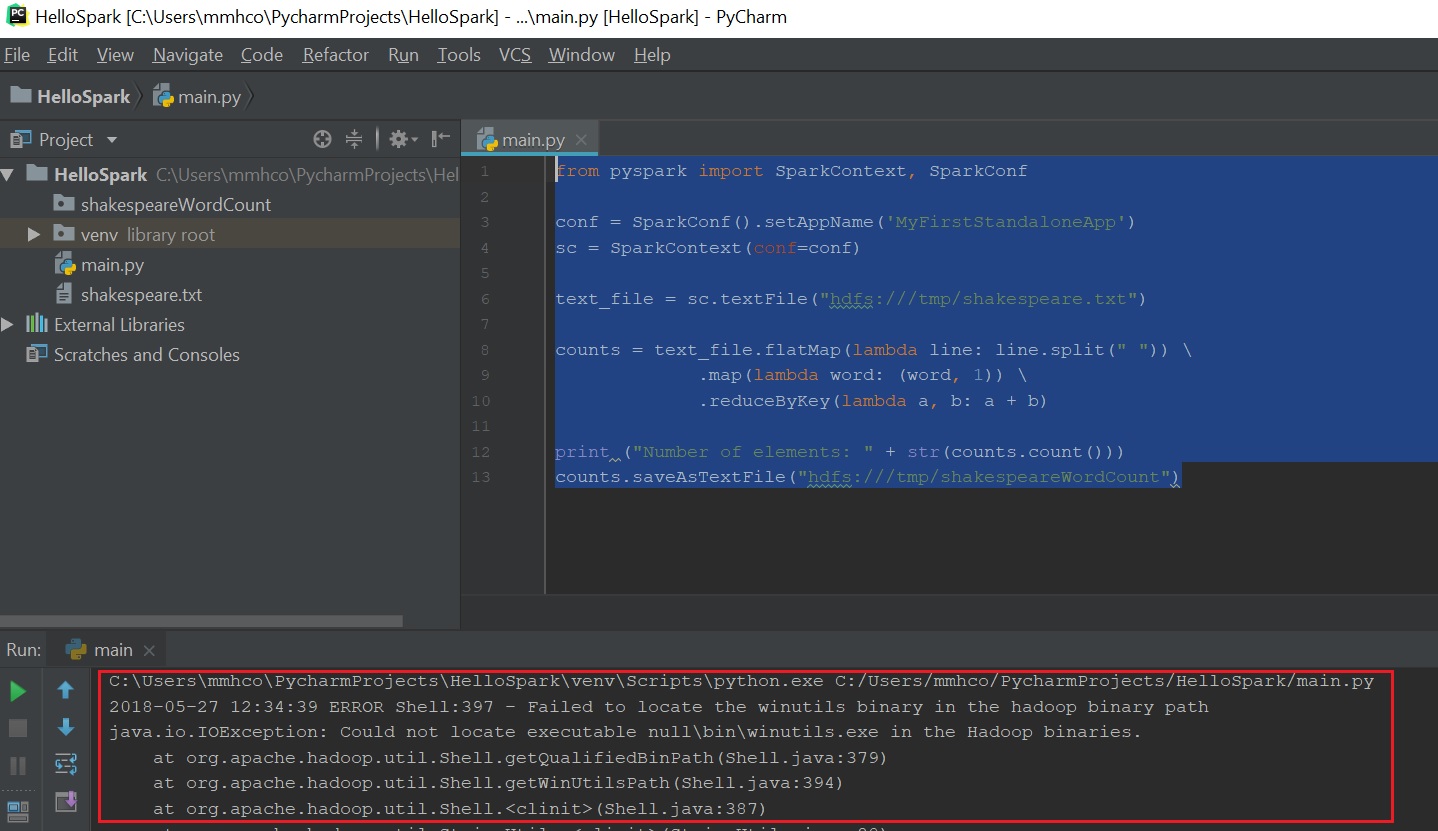The image size is (1438, 831).
Task: Open the Refactor menu
Action: [x=334, y=55]
